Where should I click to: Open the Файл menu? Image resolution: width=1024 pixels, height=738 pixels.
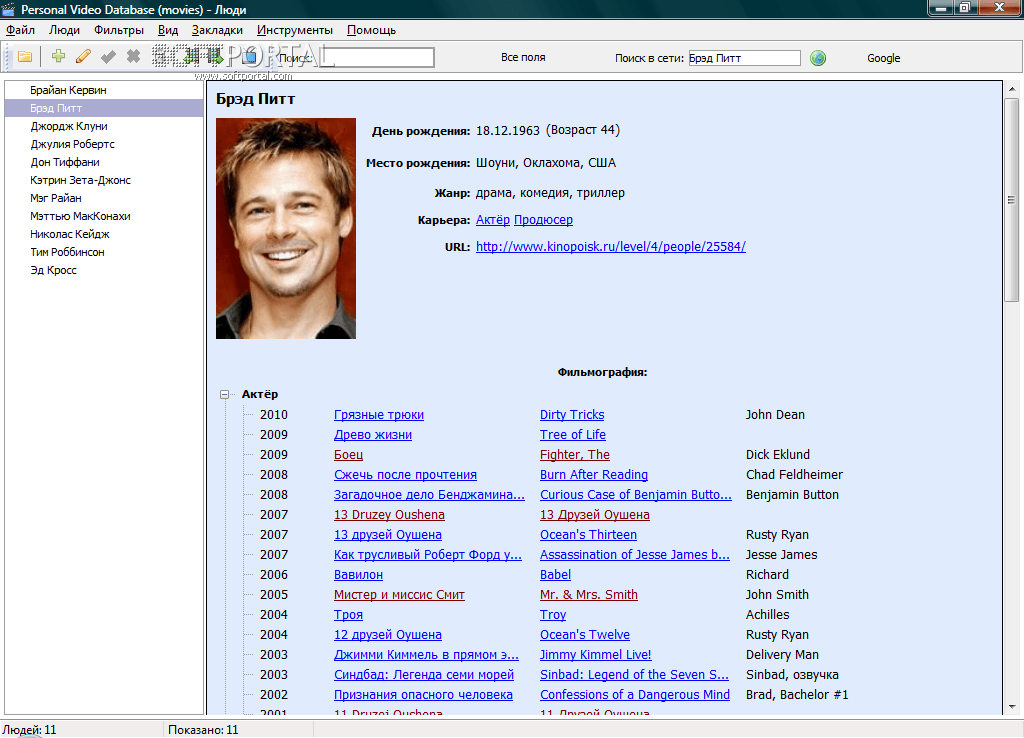[20, 30]
